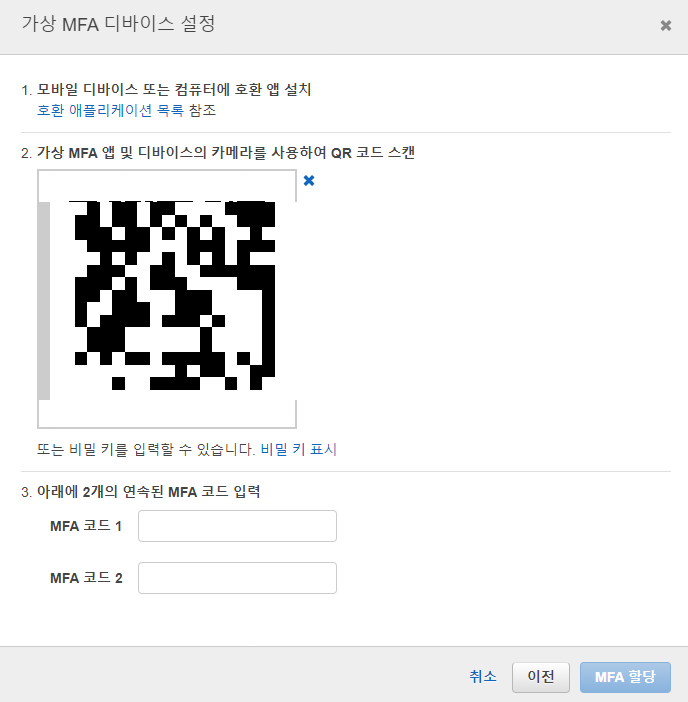Click the 참조 text after the apps link
688x702 pixels.
[202, 110]
